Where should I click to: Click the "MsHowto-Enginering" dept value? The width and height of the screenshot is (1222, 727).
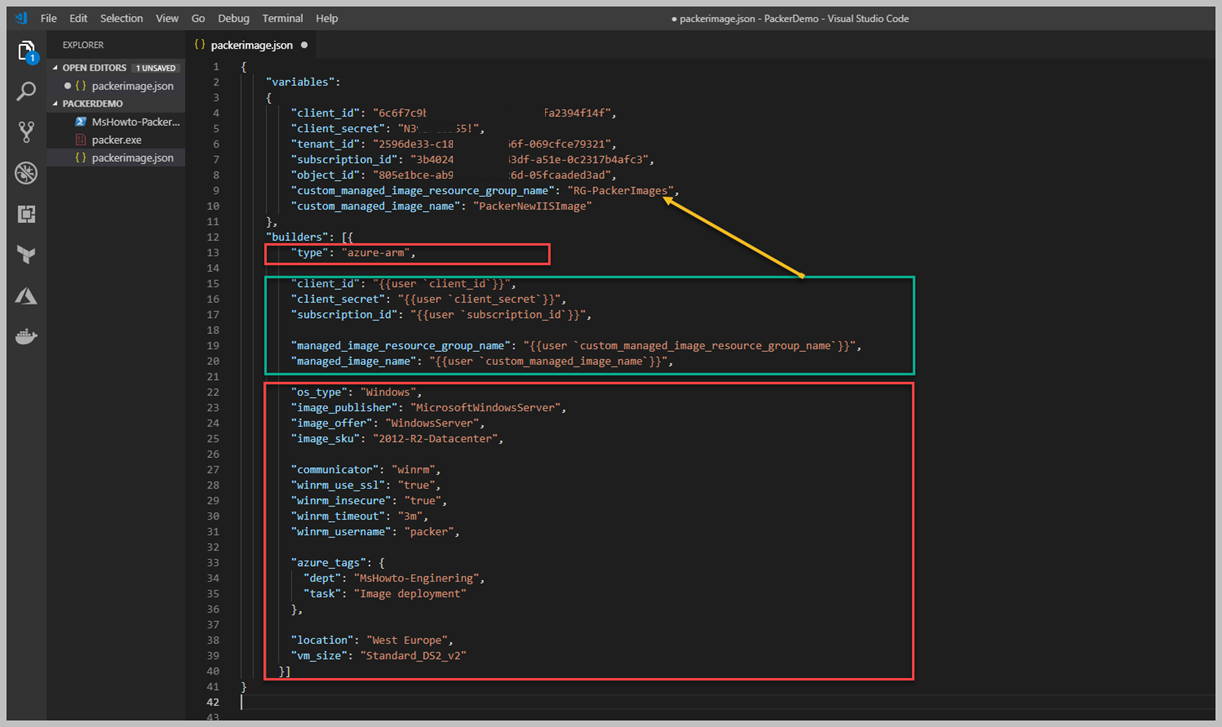[x=418, y=578]
